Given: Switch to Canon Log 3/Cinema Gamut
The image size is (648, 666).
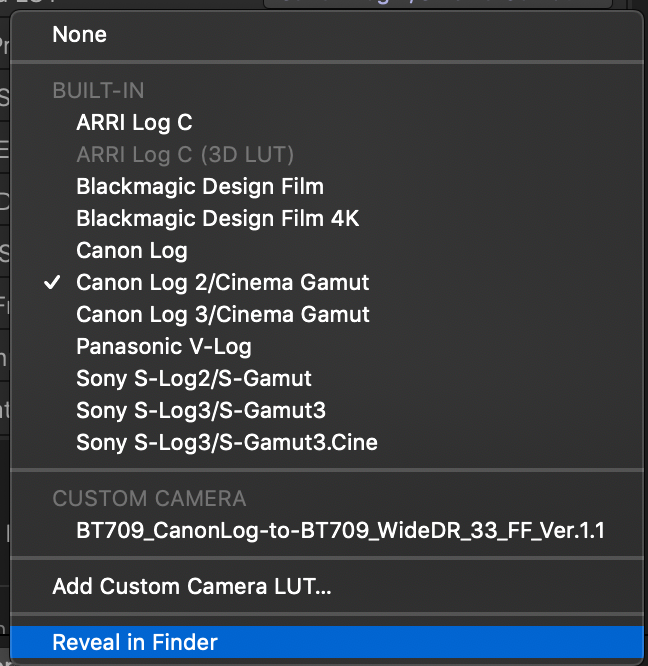Looking at the screenshot, I should pyautogui.click(x=223, y=315).
